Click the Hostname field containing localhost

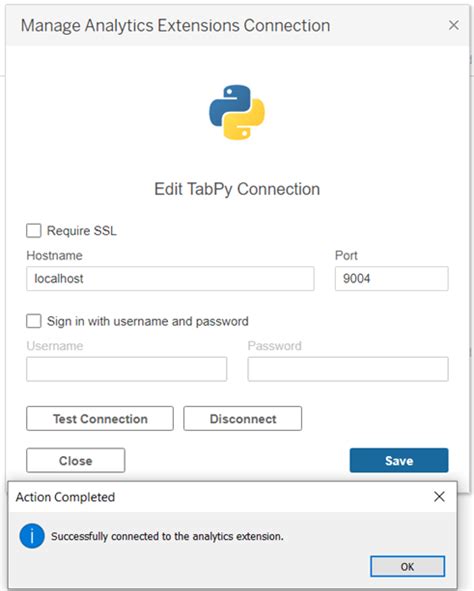170,279
